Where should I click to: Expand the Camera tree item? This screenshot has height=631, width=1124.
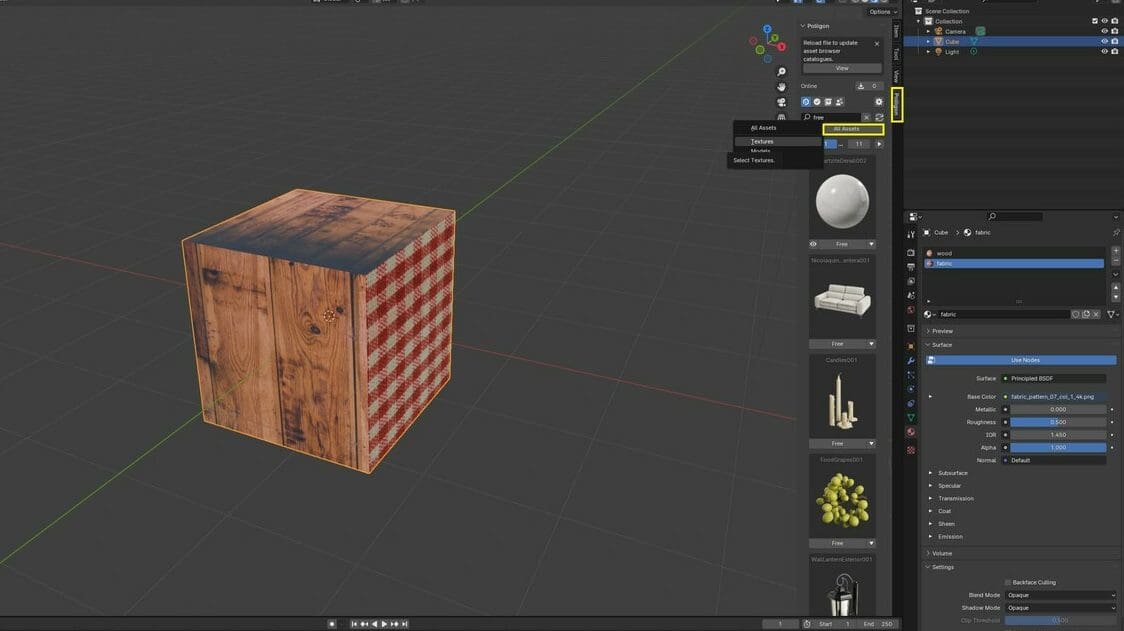(928, 32)
